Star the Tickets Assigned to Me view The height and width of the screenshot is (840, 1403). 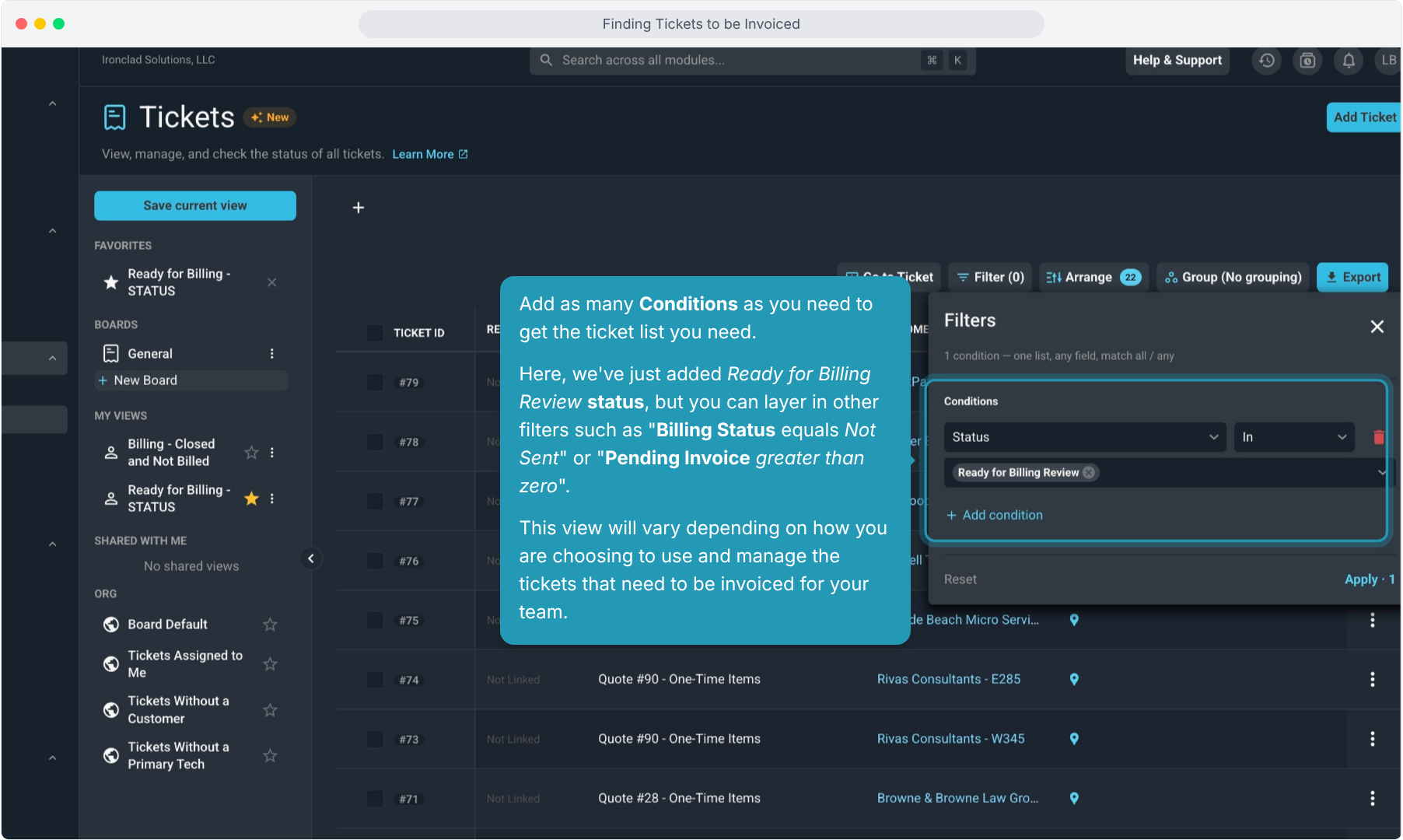(270, 664)
